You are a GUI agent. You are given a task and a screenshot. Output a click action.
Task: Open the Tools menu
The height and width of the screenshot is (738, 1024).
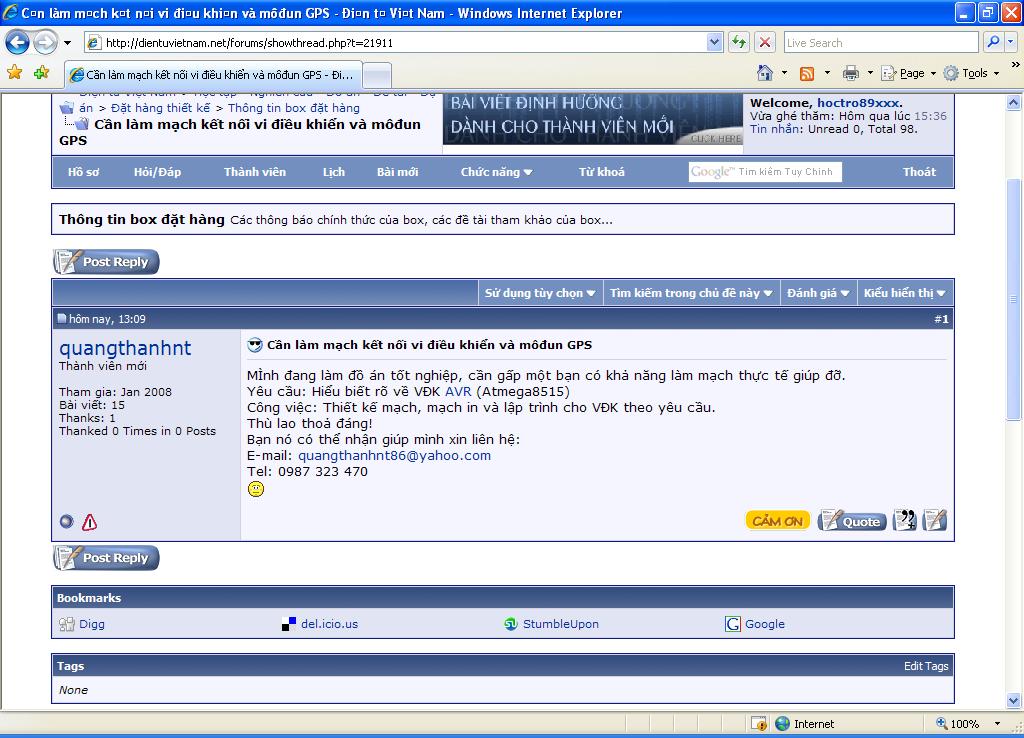(971, 73)
